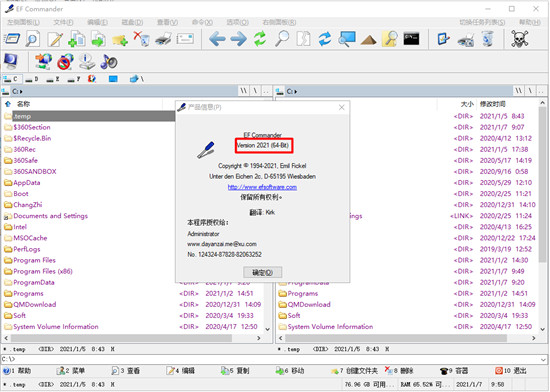Select the AppData folder in left panel
This screenshot has height=392, width=550.
pos(27,183)
